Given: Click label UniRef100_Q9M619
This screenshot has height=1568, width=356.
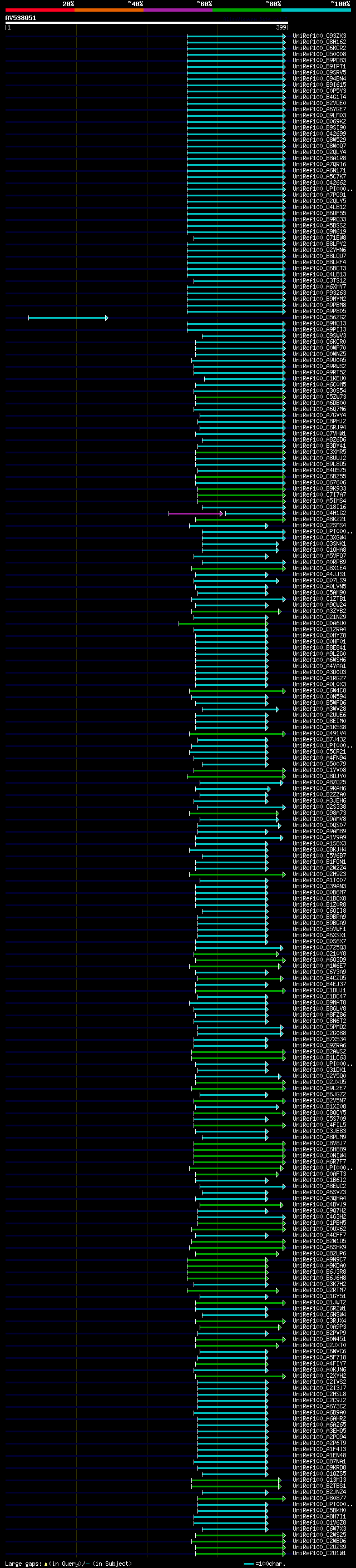Looking at the screenshot, I should pyautogui.click(x=319, y=232).
